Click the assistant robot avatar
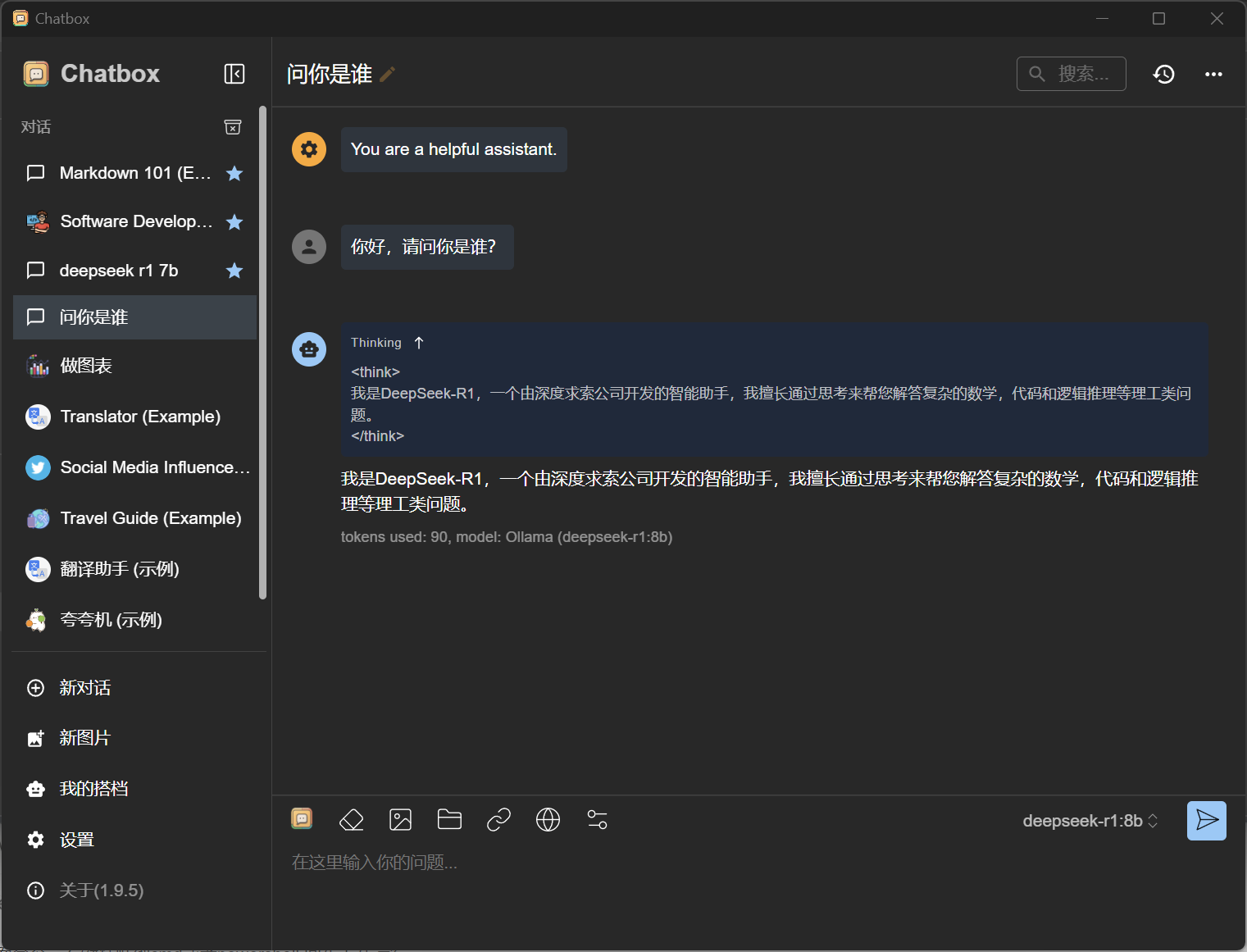The width and height of the screenshot is (1247, 952). [309, 349]
